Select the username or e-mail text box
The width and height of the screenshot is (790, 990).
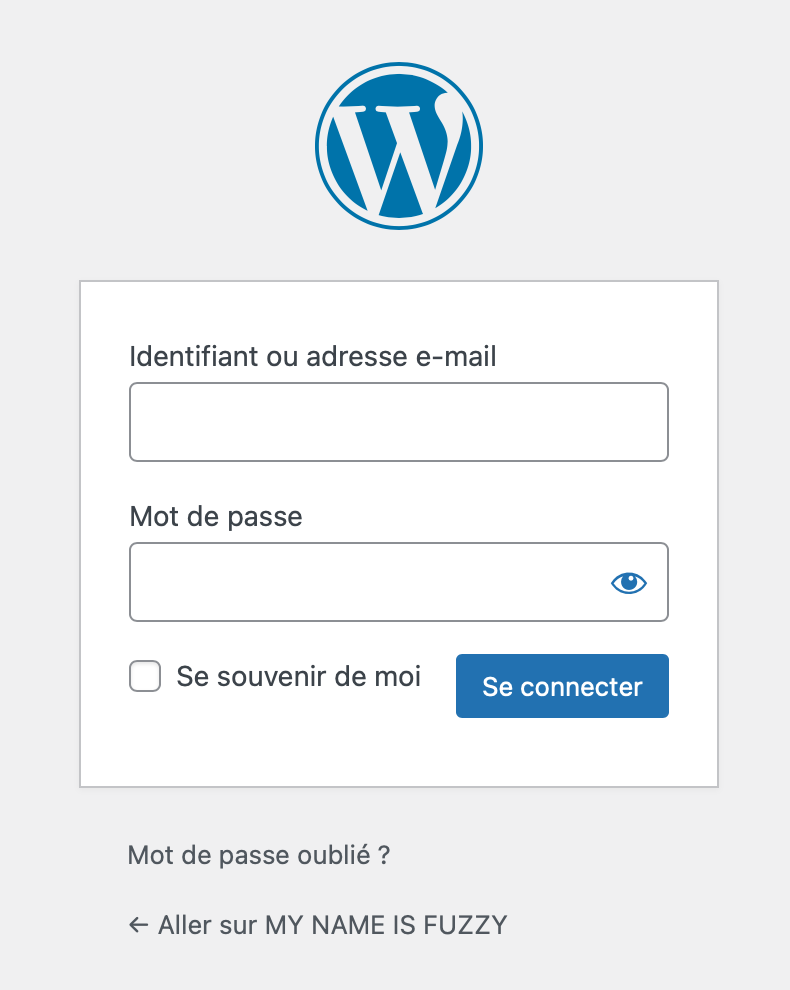(398, 422)
